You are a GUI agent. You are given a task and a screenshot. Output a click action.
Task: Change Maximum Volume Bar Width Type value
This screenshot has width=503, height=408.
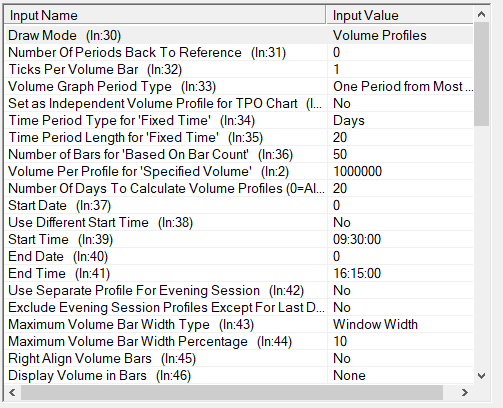pos(400,324)
